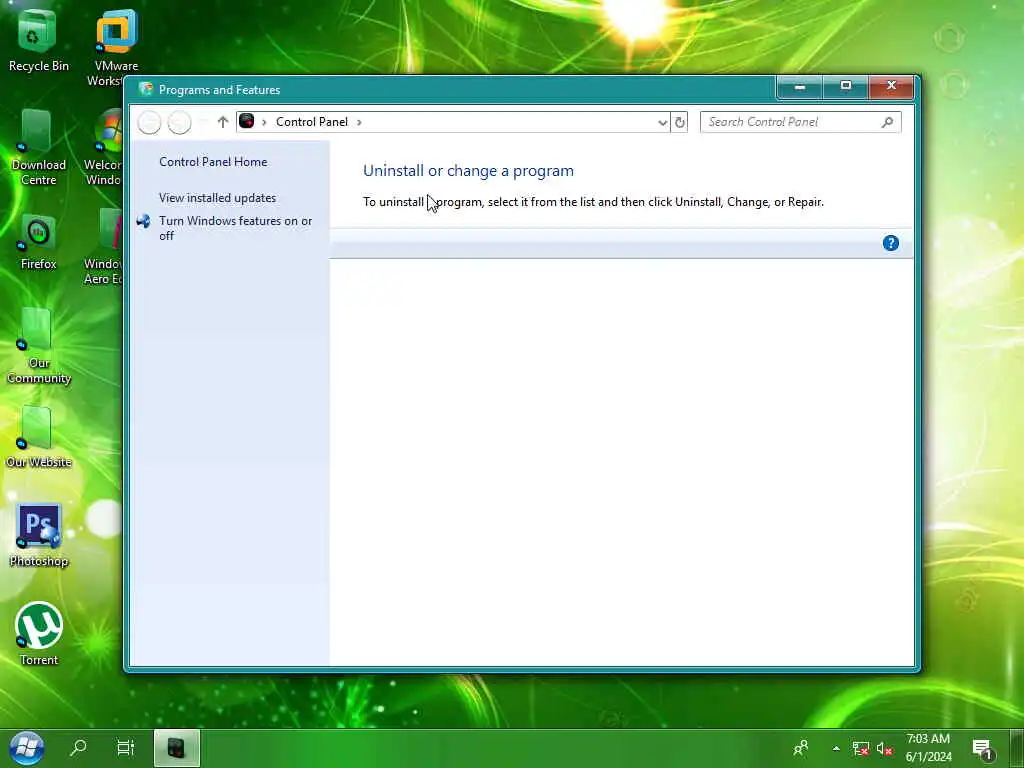
Task: Launch Firefox from the desktop
Action: [38, 242]
